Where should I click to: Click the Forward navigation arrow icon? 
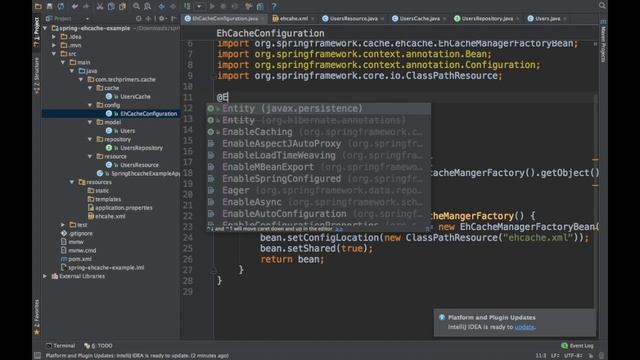[x=173, y=6]
